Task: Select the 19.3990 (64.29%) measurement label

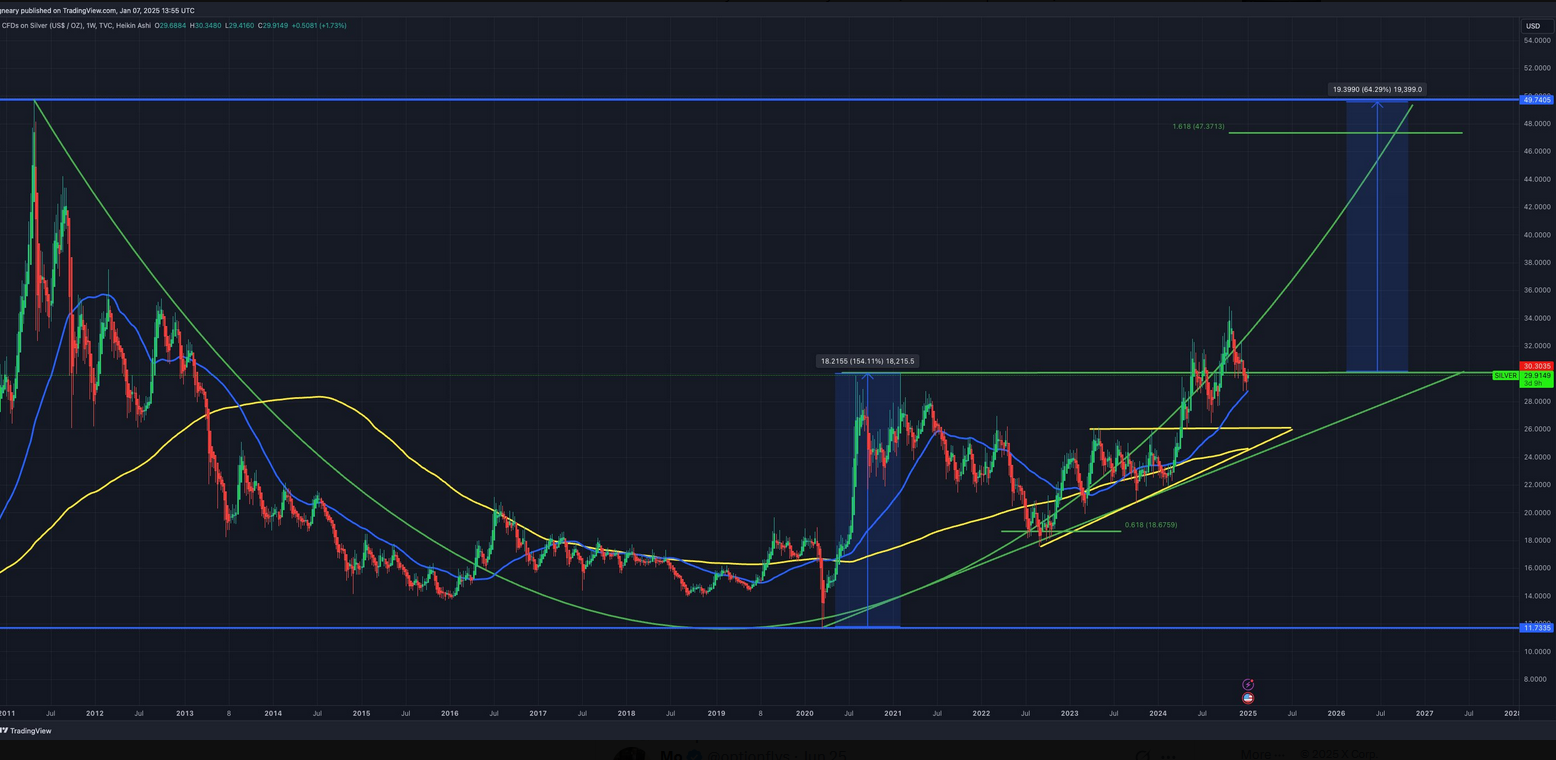Action: pos(1377,90)
